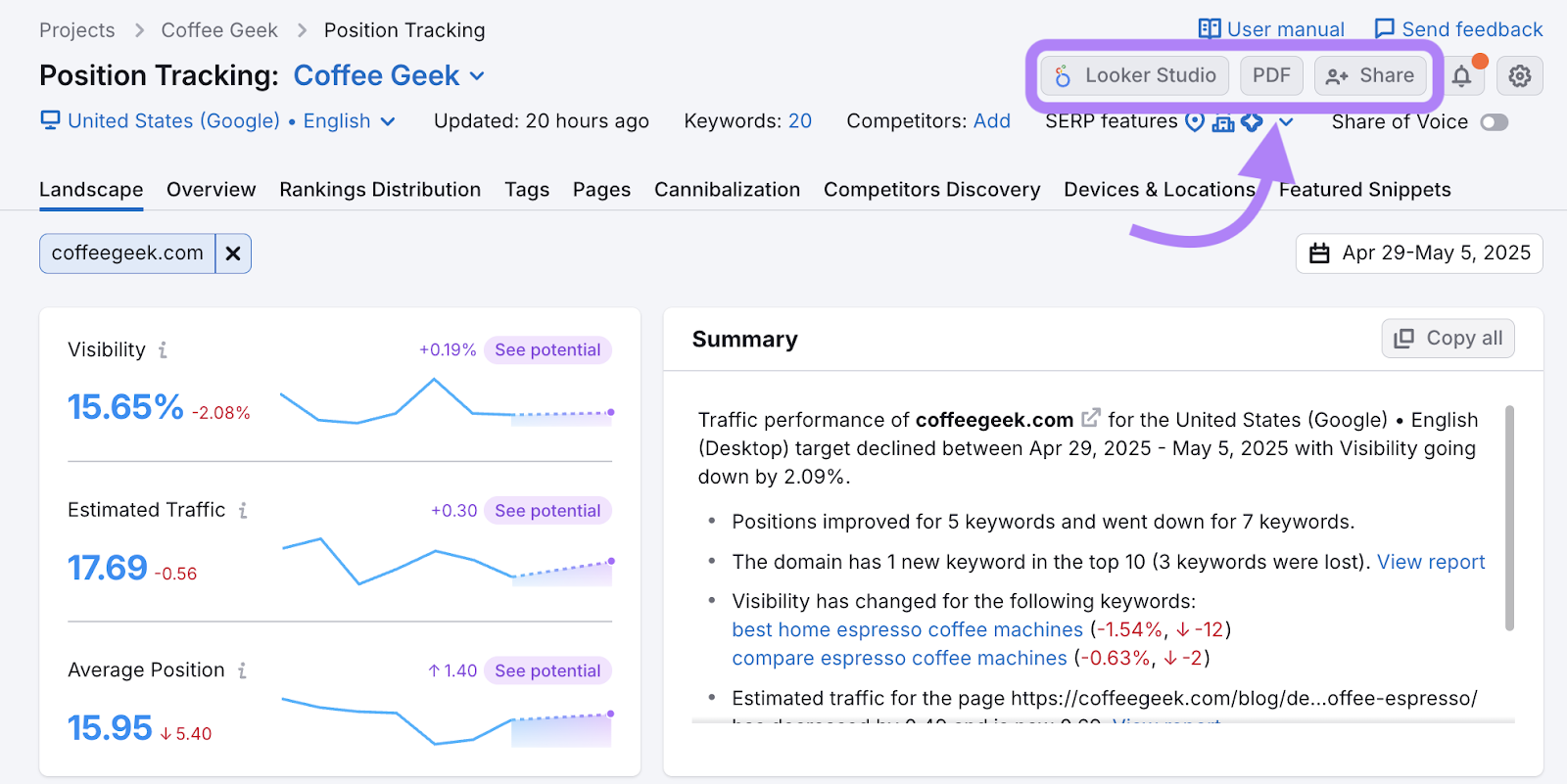Viewport: 1567px width, 784px height.
Task: Open the Cannibalization tab
Action: (727, 190)
